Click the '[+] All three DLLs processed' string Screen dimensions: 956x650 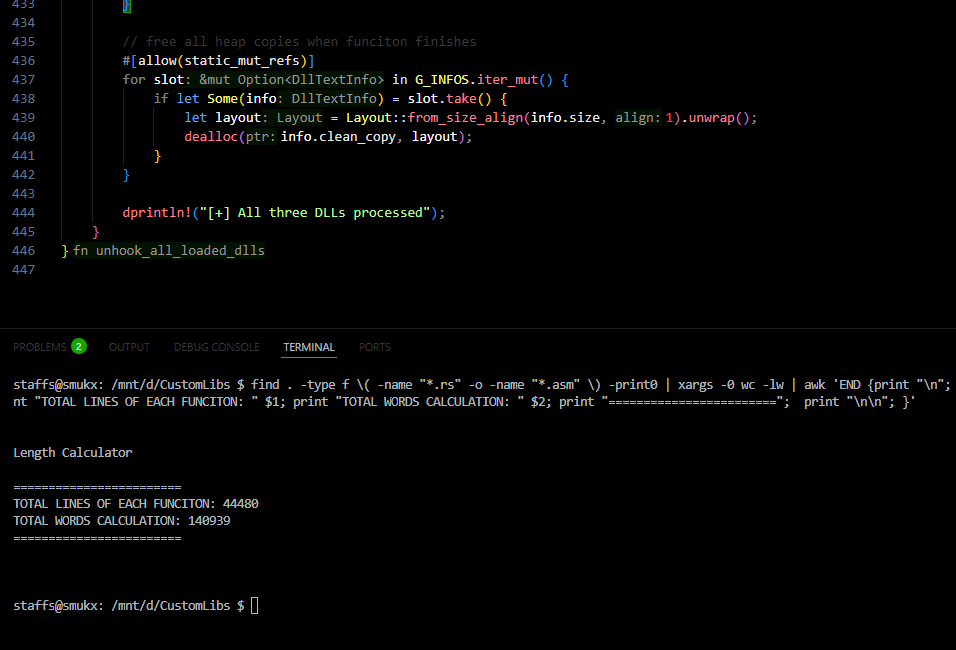[x=315, y=213]
